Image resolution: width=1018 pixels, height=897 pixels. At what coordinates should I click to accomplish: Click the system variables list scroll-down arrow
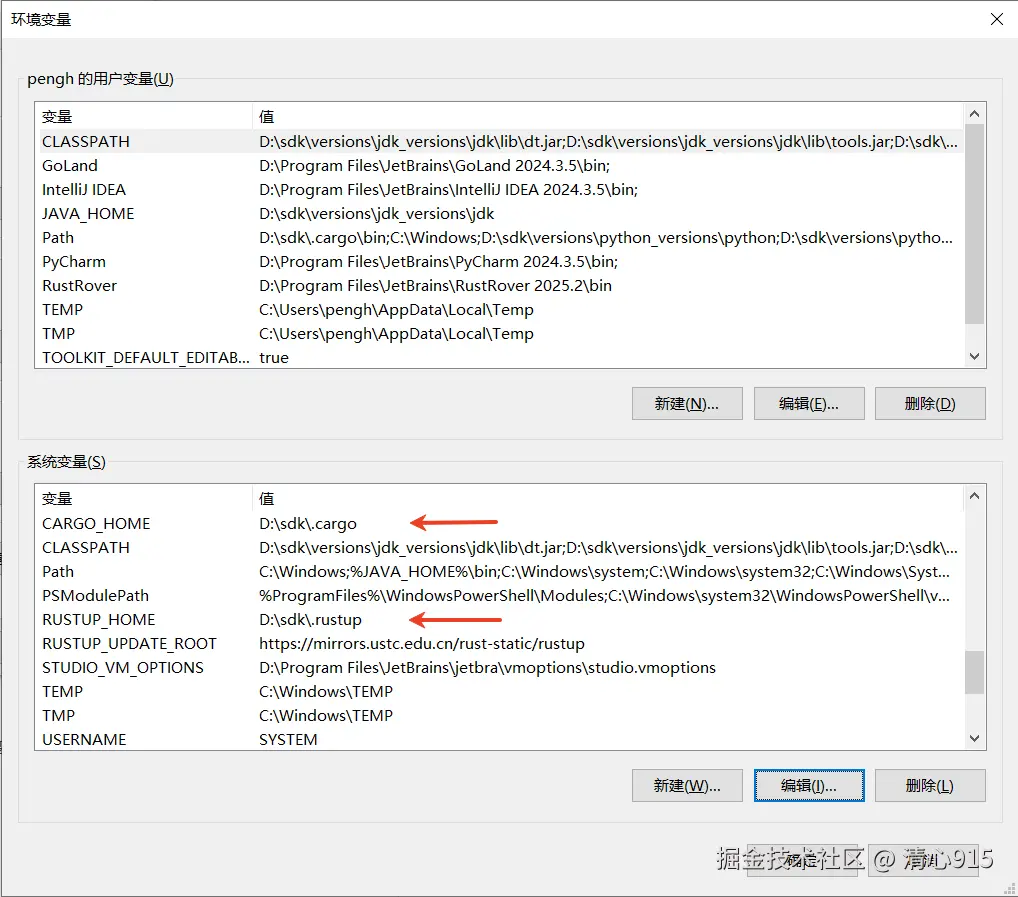pos(975,739)
